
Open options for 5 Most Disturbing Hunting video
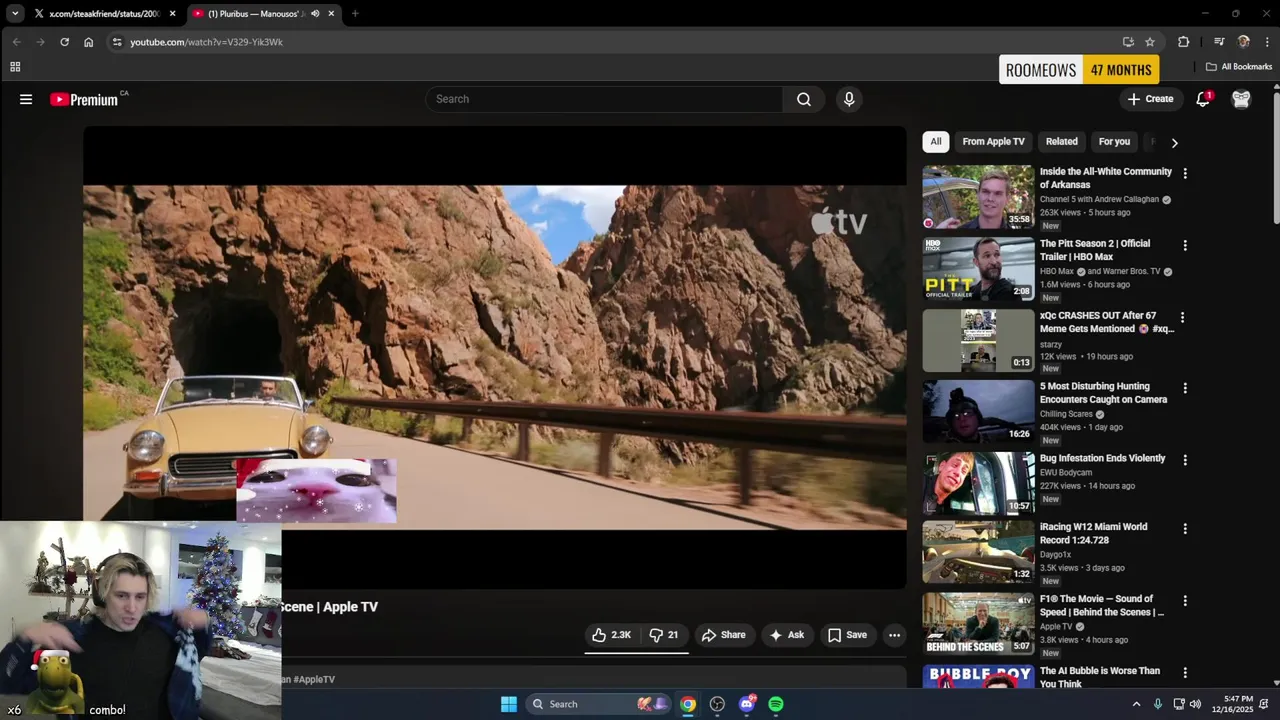[1185, 388]
